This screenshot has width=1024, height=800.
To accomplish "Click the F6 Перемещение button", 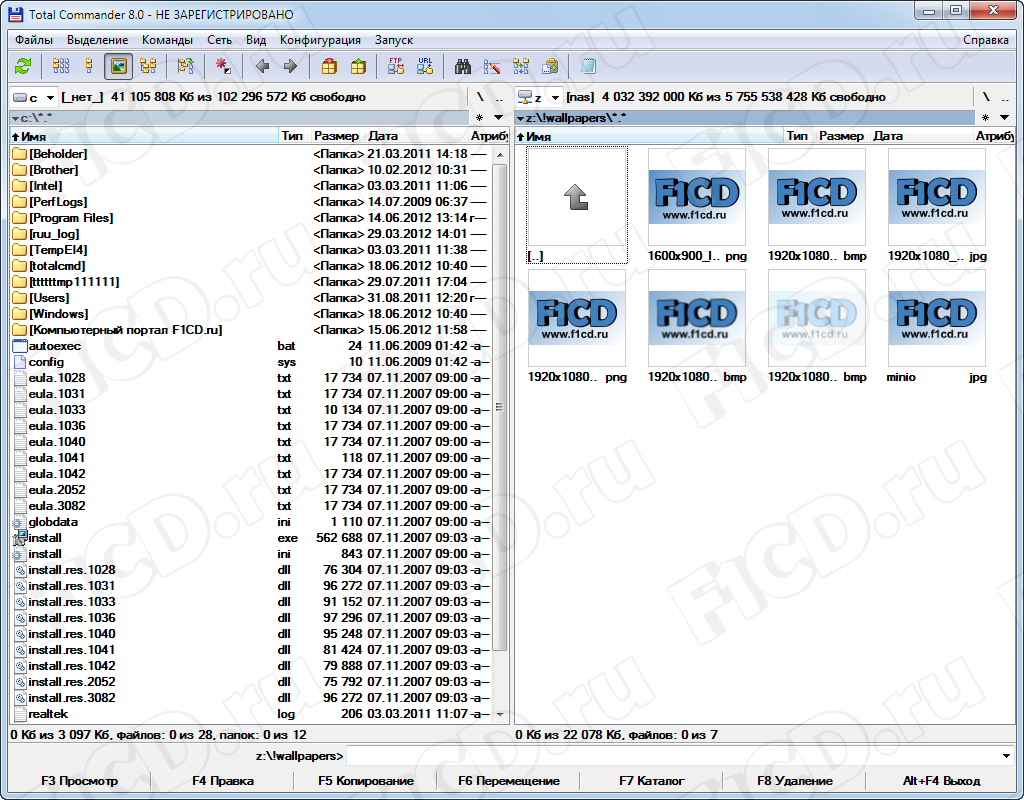I will [509, 781].
